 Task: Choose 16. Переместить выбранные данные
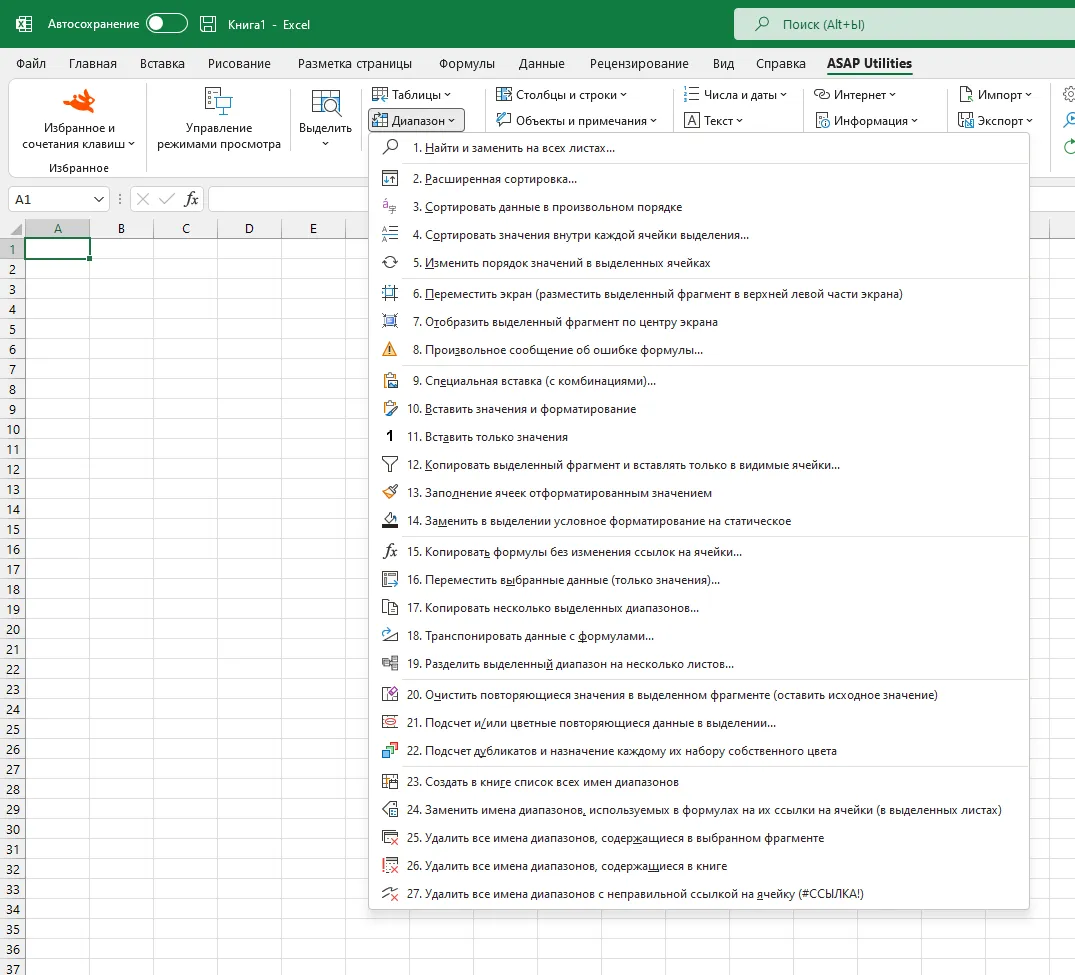click(x=699, y=579)
